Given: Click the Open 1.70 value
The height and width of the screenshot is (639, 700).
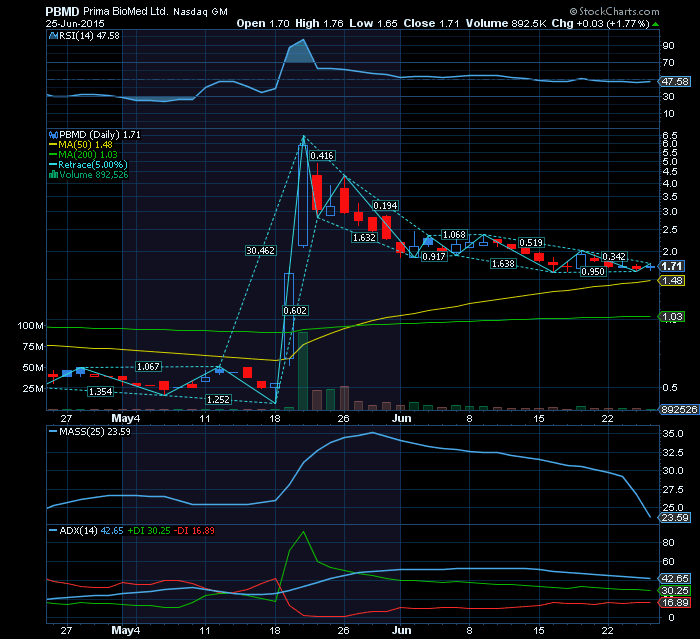Looking at the screenshot, I should (x=263, y=24).
